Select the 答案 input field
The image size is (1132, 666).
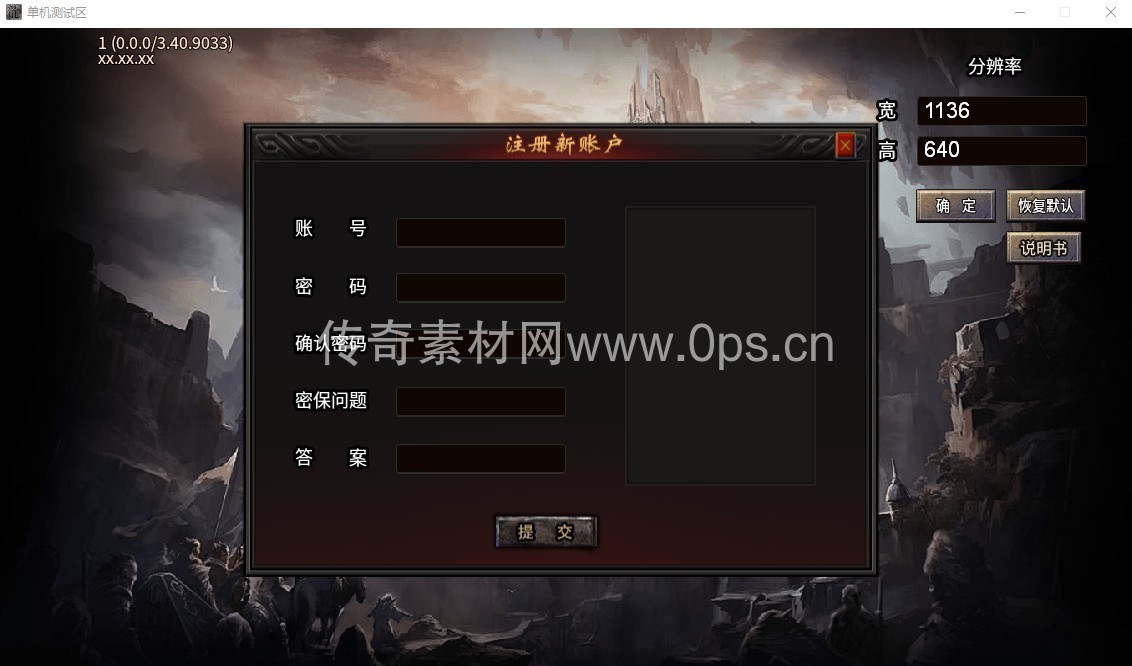point(481,458)
